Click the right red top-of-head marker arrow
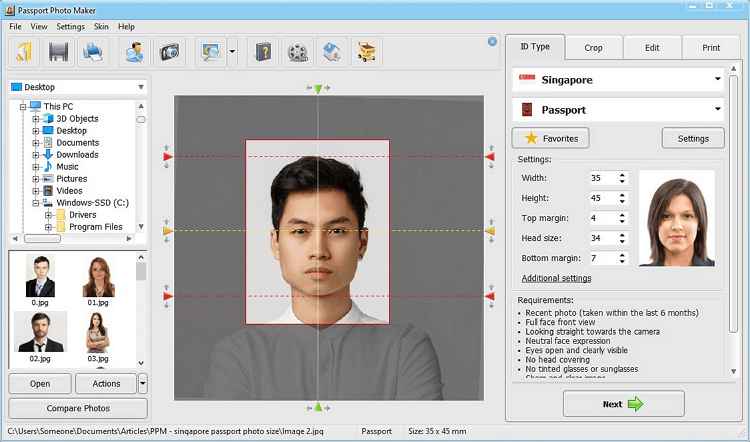 490,157
